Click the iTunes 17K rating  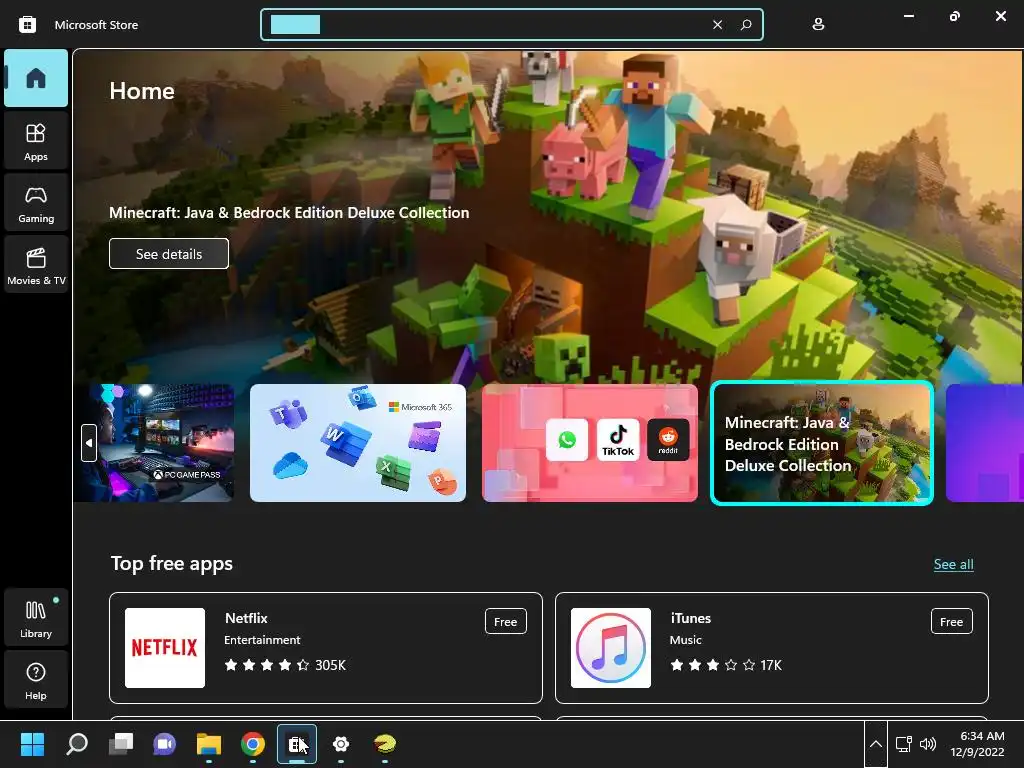[726, 665]
